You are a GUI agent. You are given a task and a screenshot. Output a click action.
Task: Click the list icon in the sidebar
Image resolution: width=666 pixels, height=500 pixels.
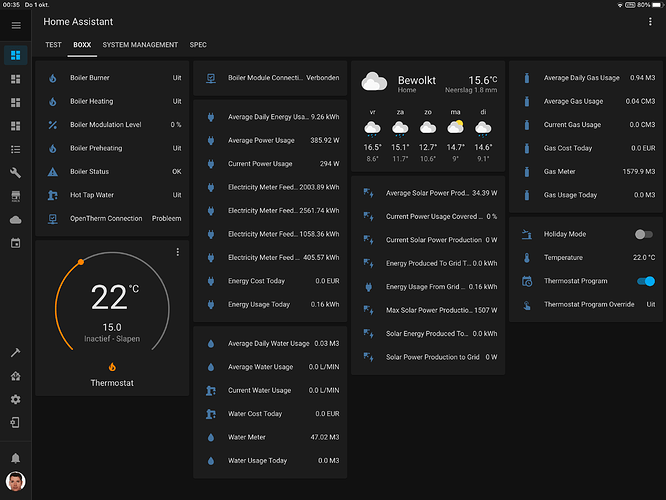pyautogui.click(x=15, y=149)
